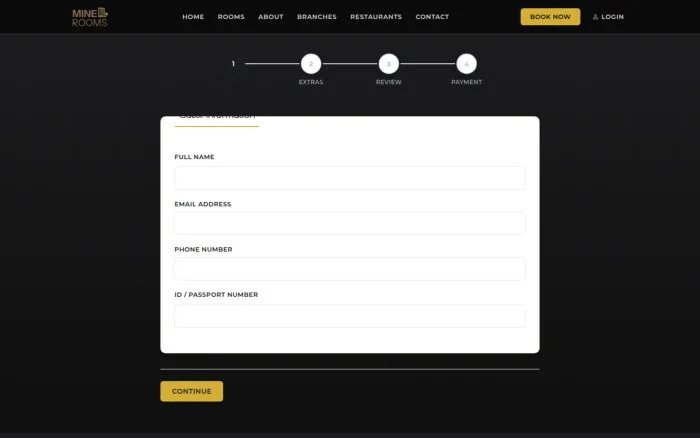Open the Home menu item
The height and width of the screenshot is (438, 700).
tap(193, 17)
